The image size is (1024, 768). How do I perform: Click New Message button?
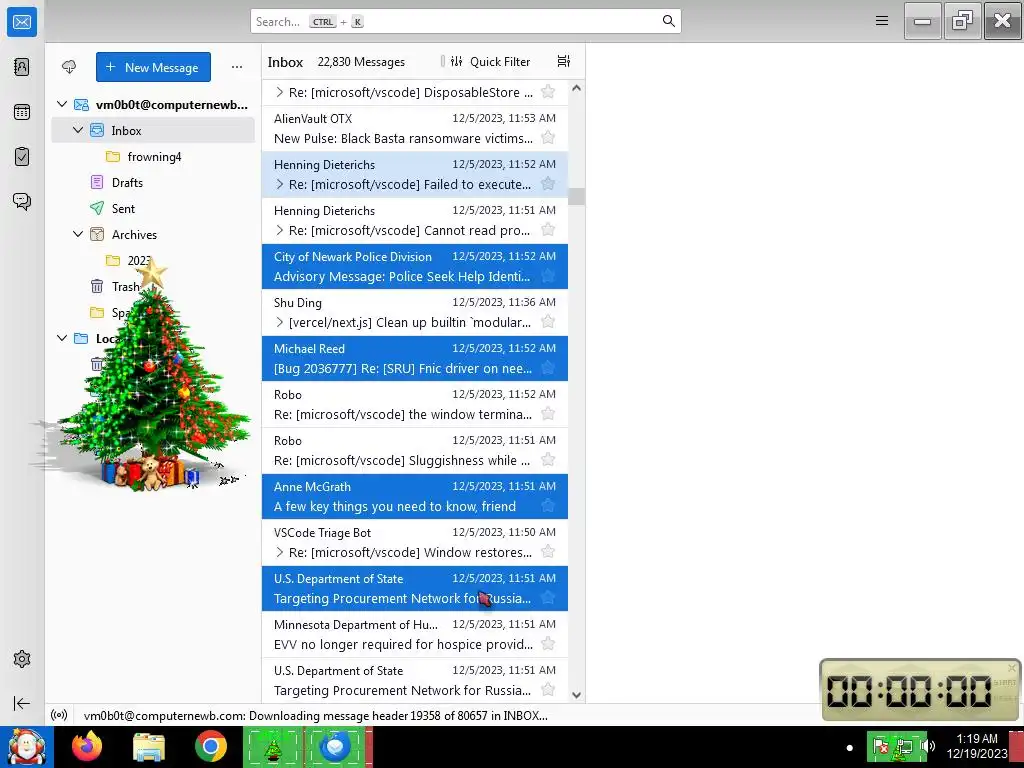[153, 67]
